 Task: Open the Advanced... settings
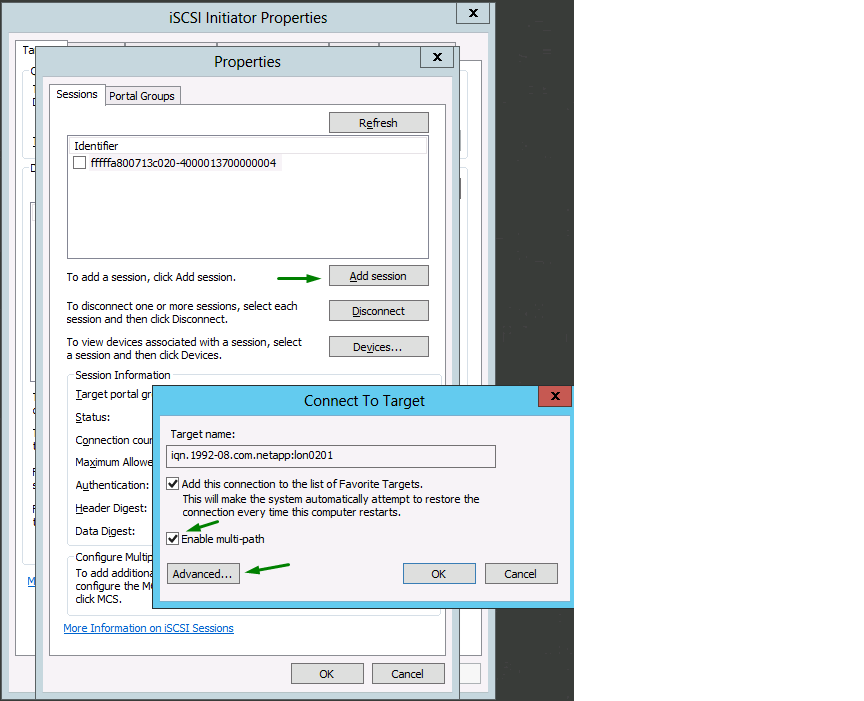pyautogui.click(x=202, y=574)
